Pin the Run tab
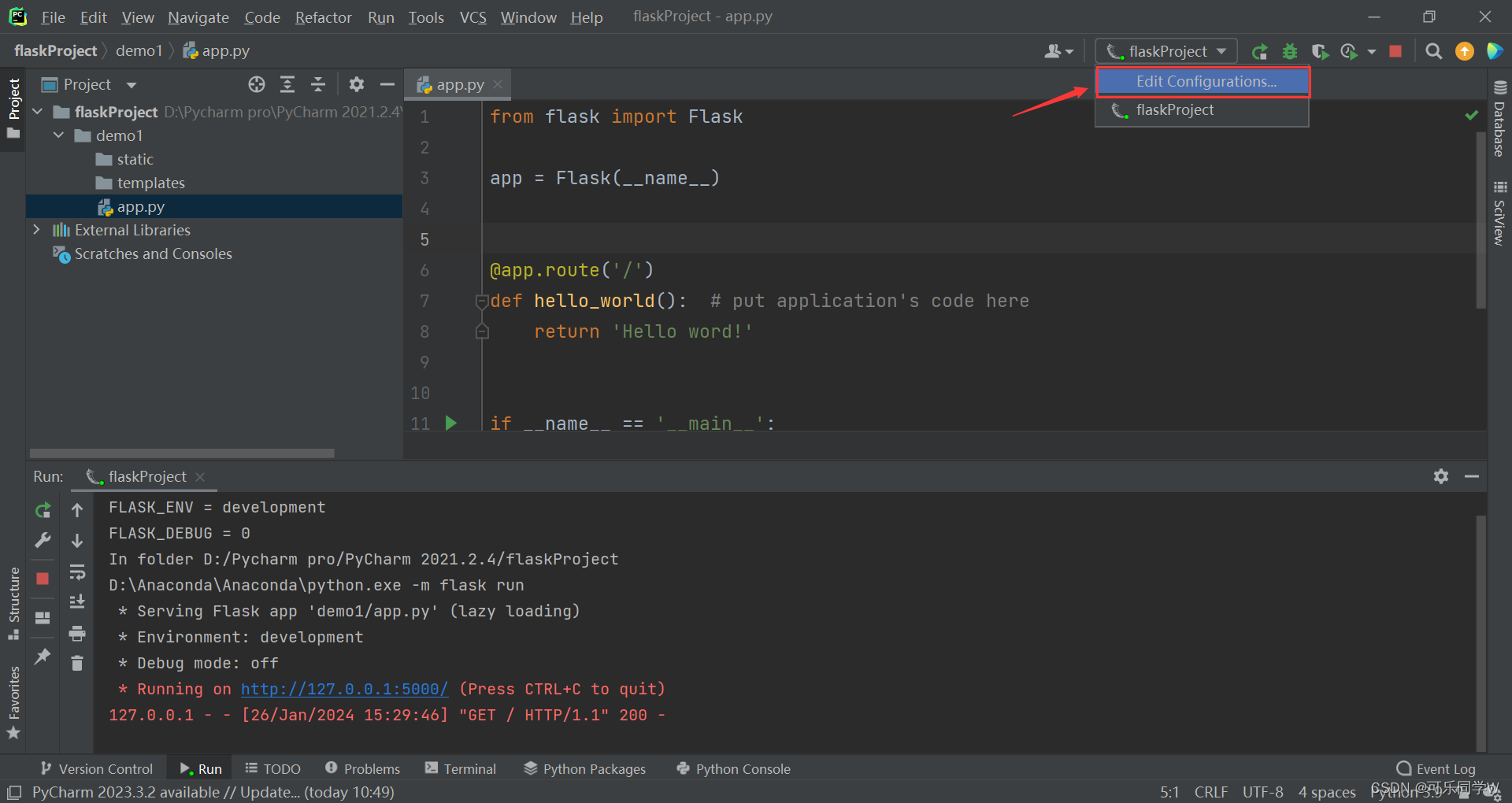 (x=43, y=656)
